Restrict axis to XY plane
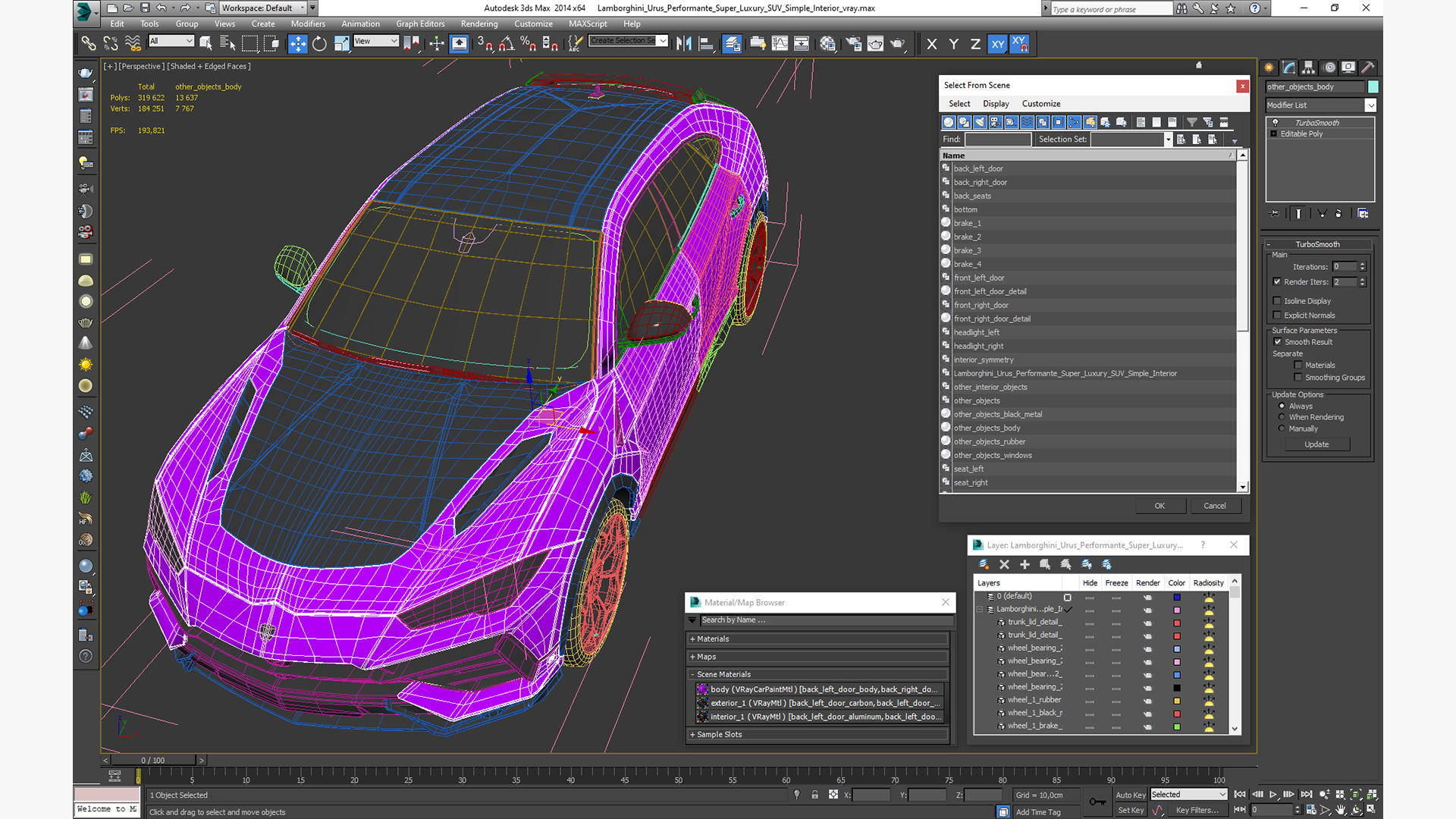This screenshot has height=819, width=1456. point(998,44)
